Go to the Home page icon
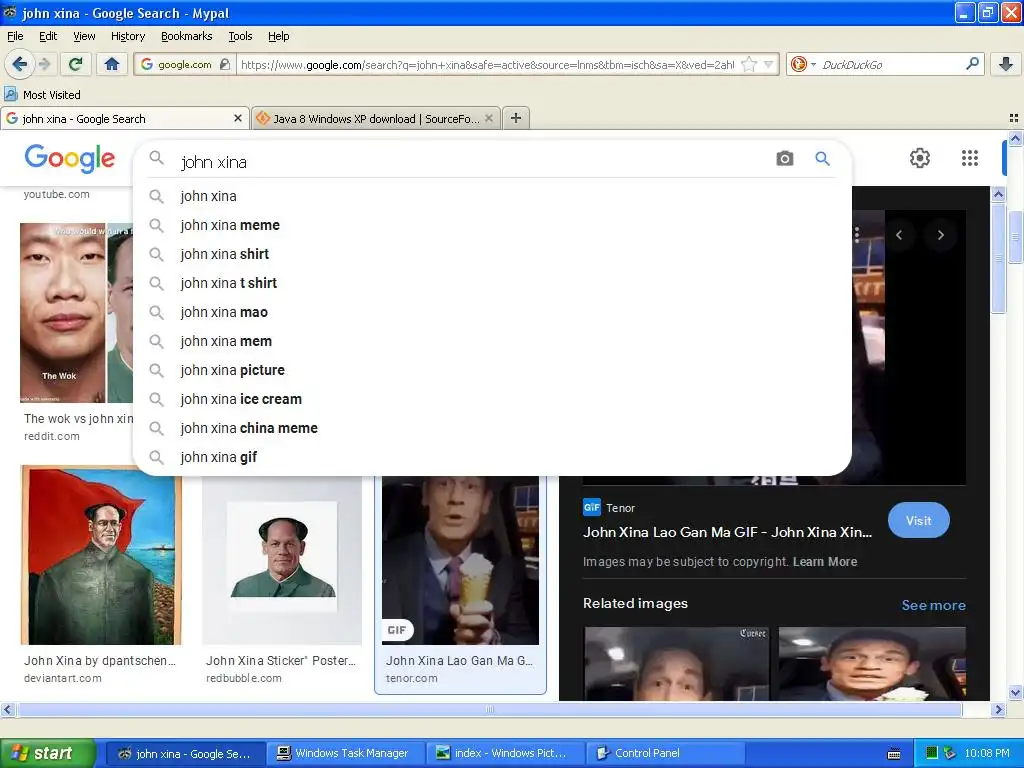The width and height of the screenshot is (1024, 768). tap(112, 64)
